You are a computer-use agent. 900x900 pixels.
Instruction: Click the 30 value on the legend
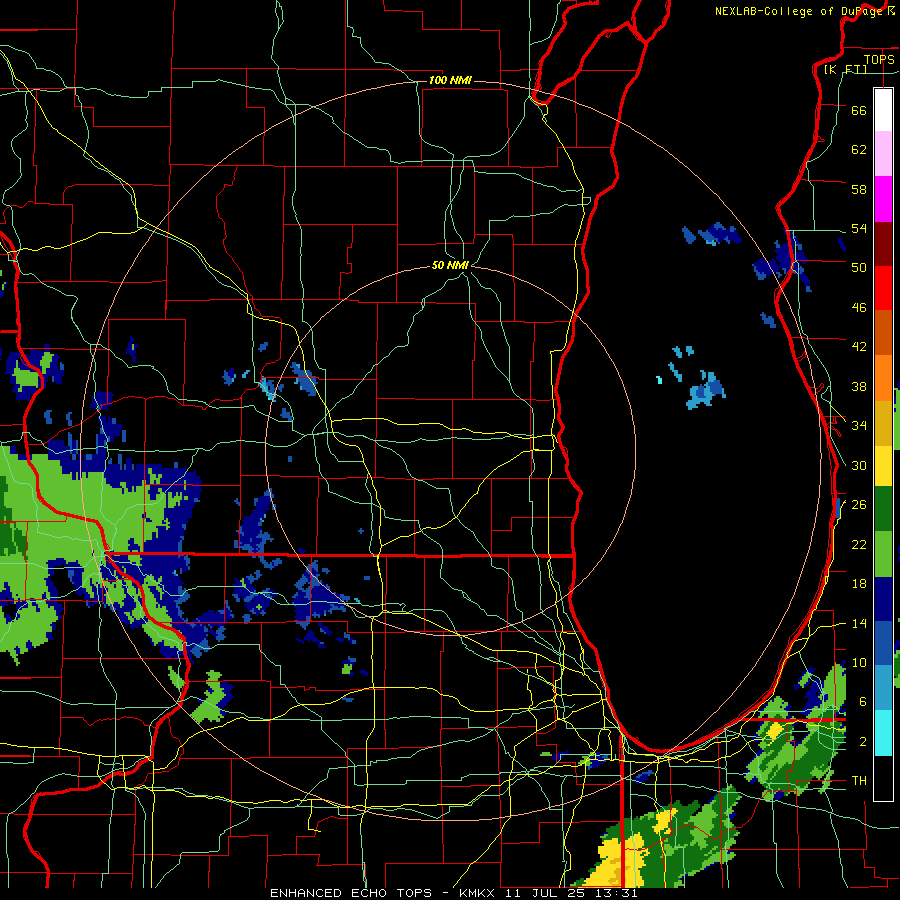[x=859, y=465]
